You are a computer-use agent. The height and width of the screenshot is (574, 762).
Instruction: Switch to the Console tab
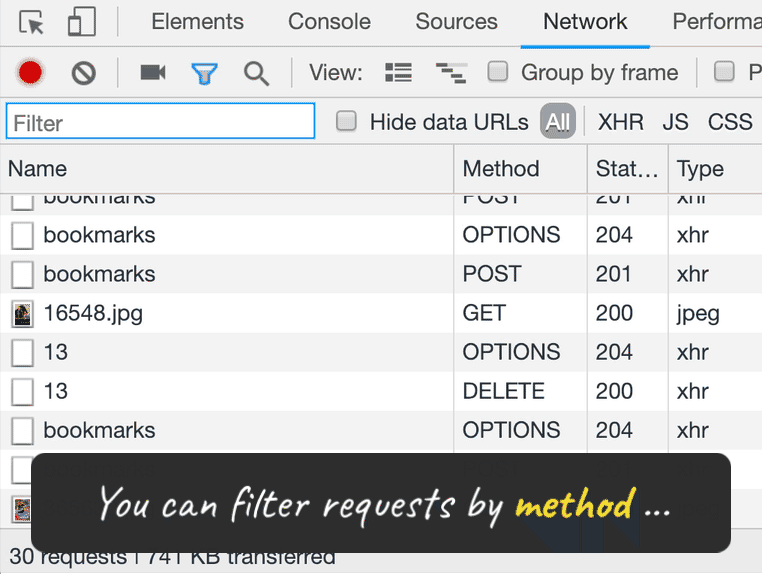329,22
